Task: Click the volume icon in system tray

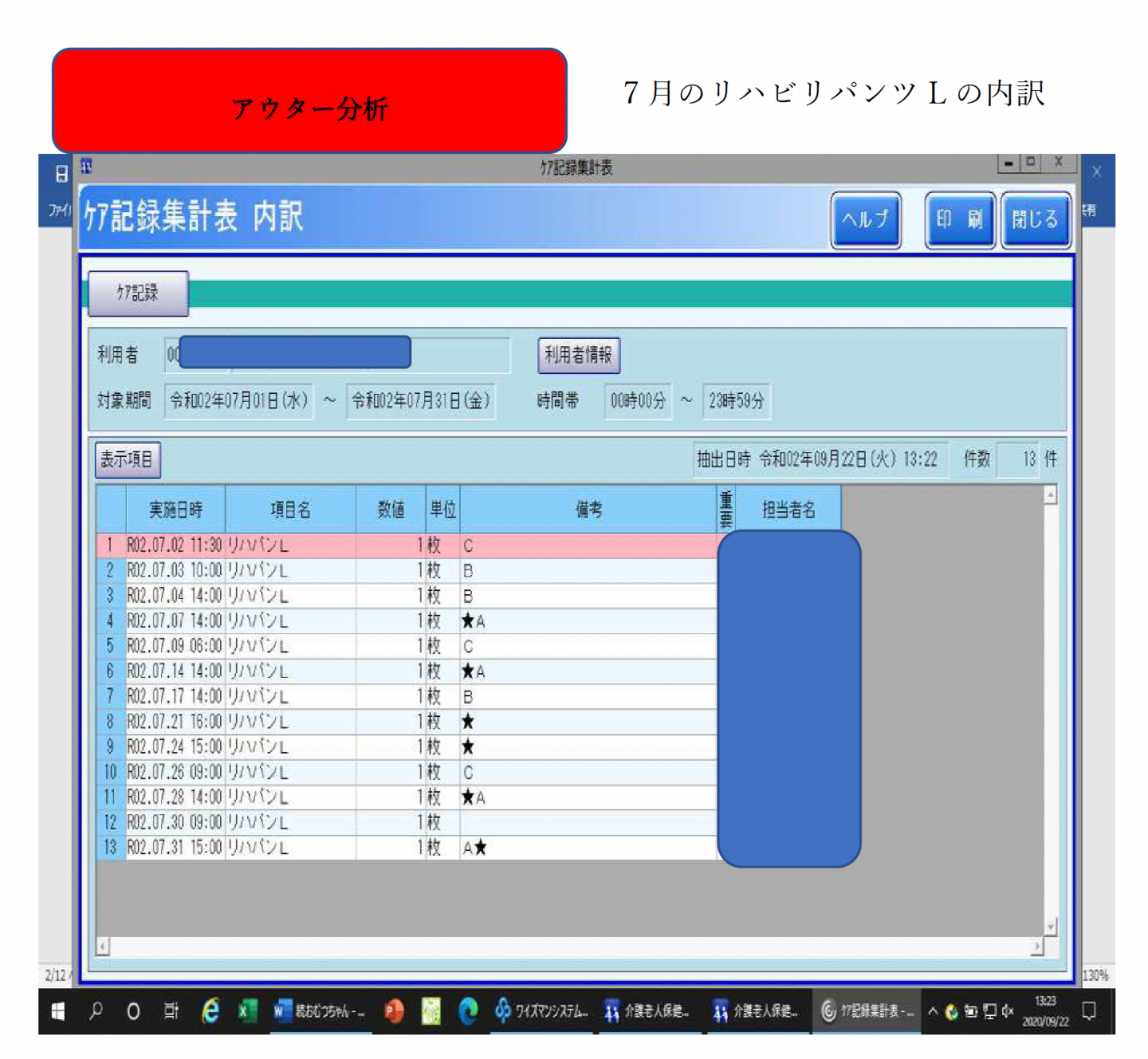Action: [1008, 1011]
